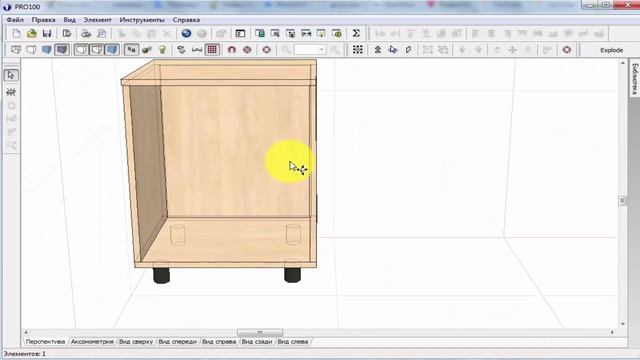640x360 pixels.
Task: Toggle shading display button
Action: point(112,50)
